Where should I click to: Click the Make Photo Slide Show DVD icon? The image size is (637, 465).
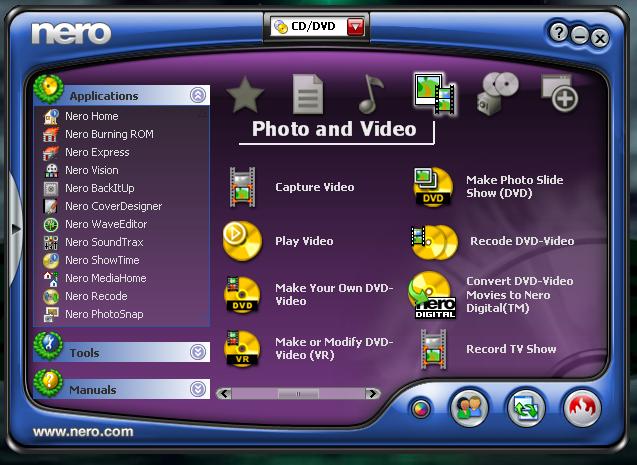coord(433,187)
